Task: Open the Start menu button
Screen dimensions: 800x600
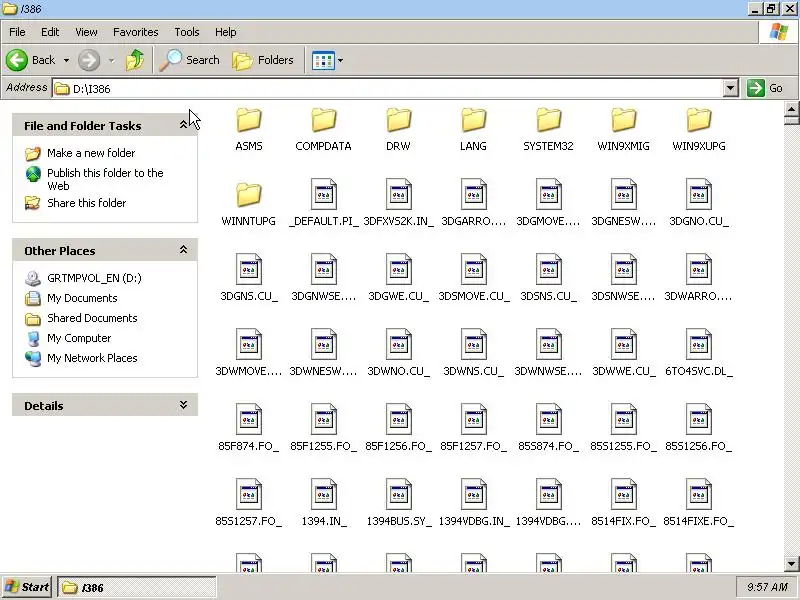Action: point(27,587)
